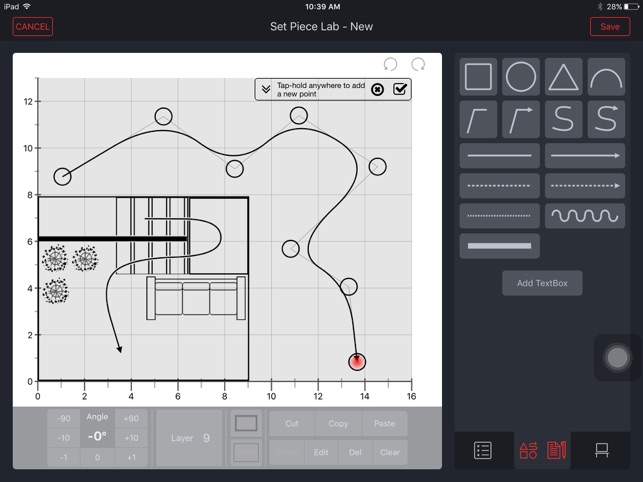643x482 pixels.
Task: Click the Clear button
Action: coord(390,452)
